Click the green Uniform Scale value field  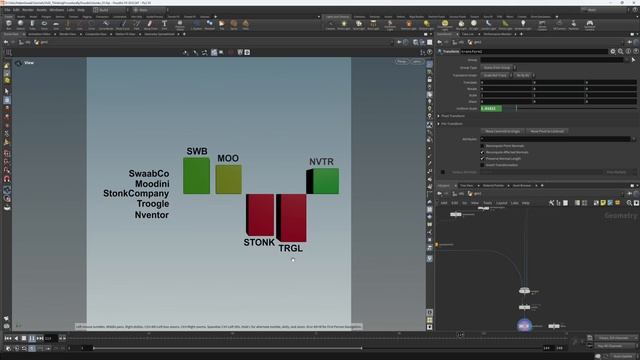point(491,109)
